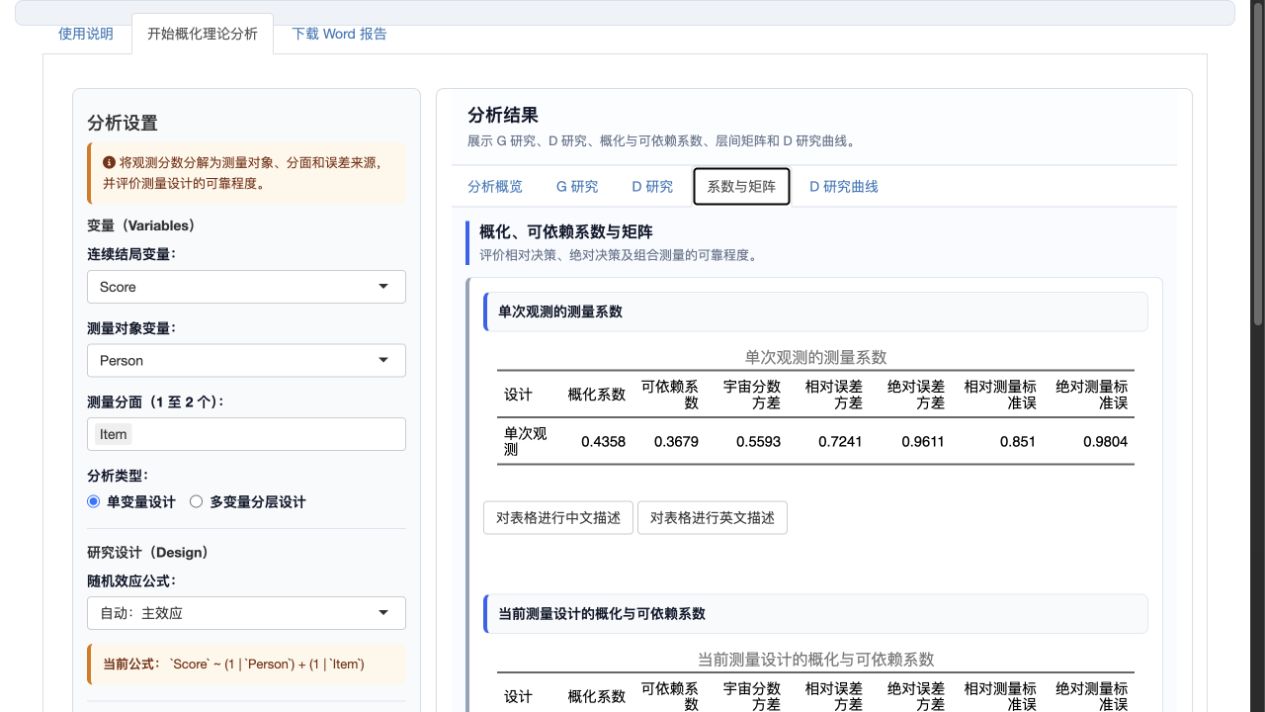The height and width of the screenshot is (712, 1265).
Task: Switch to 开始概化理论分析 tab
Action: [x=202, y=34]
